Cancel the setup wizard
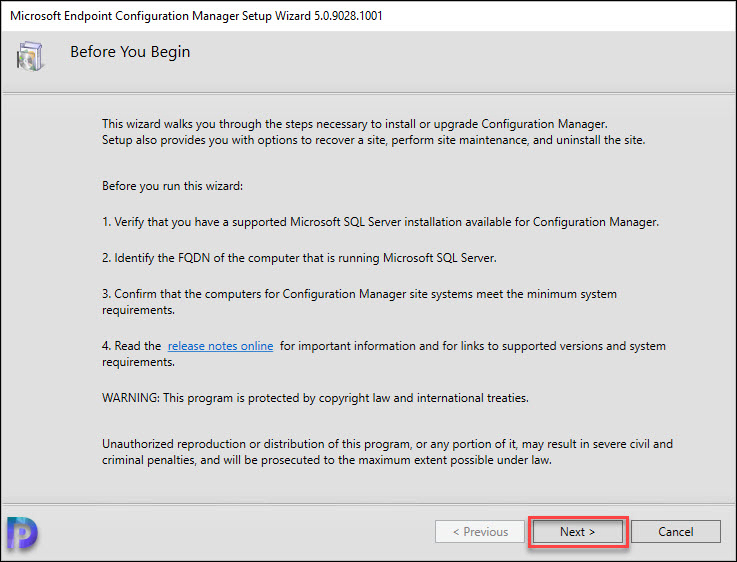This screenshot has width=737, height=562. [x=675, y=531]
